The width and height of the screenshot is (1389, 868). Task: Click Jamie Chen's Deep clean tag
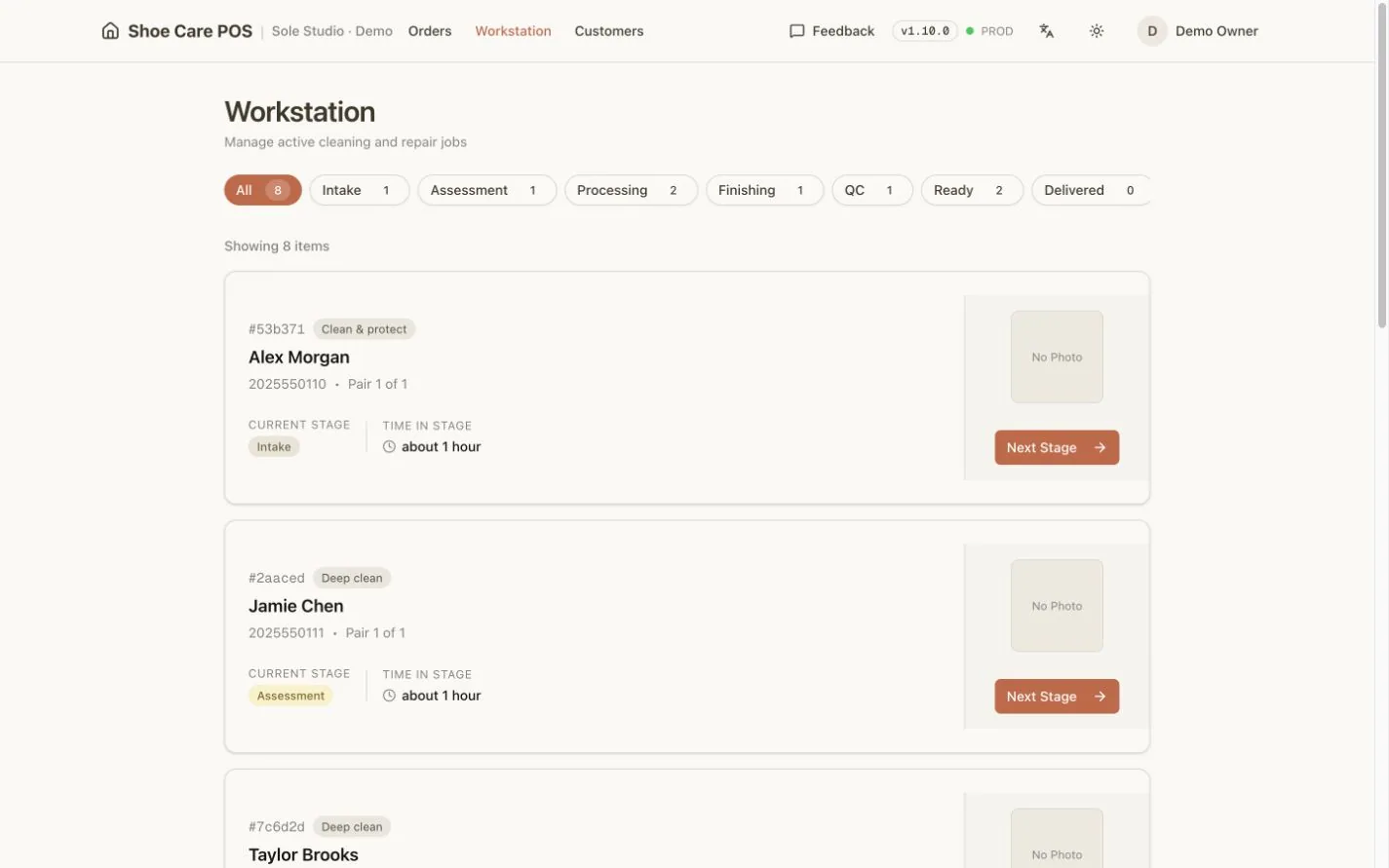click(x=352, y=578)
